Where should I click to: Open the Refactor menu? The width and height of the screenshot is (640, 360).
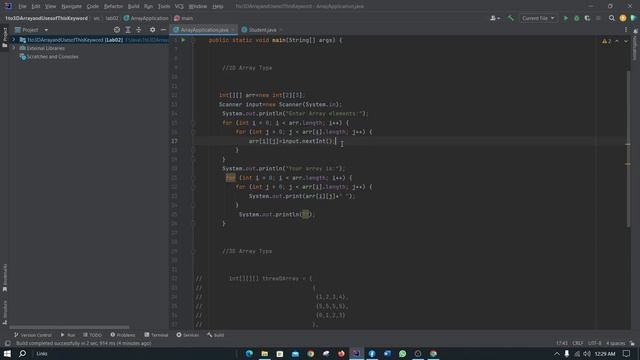[x=113, y=7]
